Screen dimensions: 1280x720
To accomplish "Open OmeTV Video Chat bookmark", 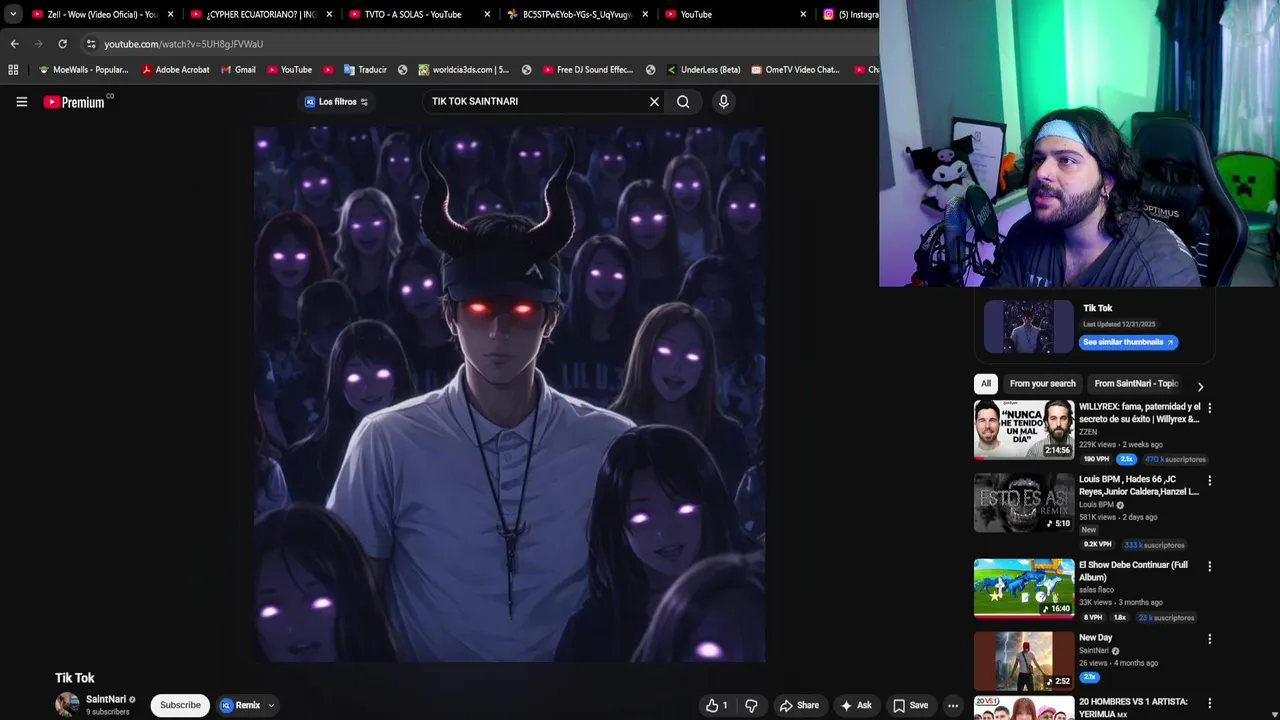I will (x=795, y=70).
